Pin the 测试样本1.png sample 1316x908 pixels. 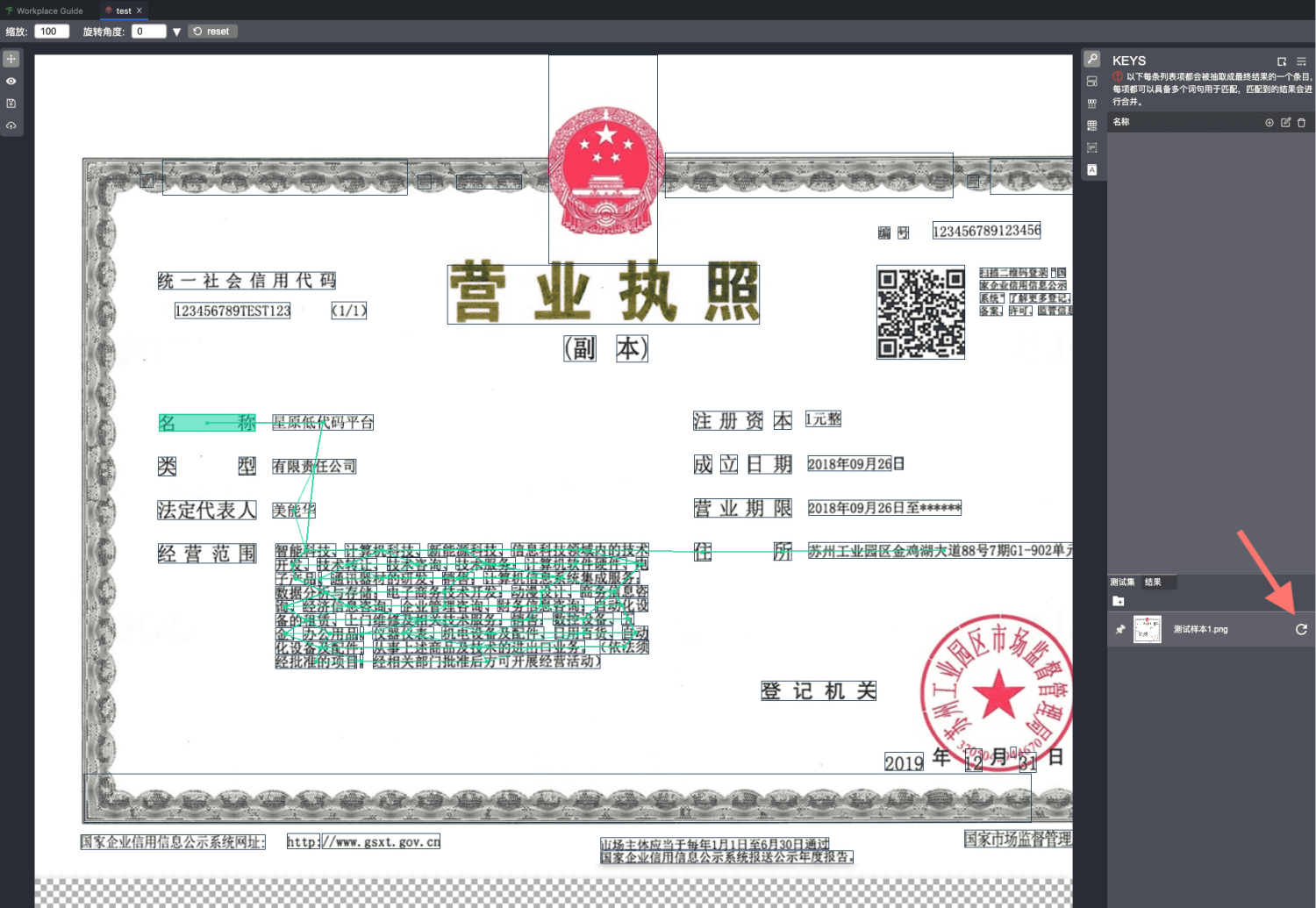1120,629
